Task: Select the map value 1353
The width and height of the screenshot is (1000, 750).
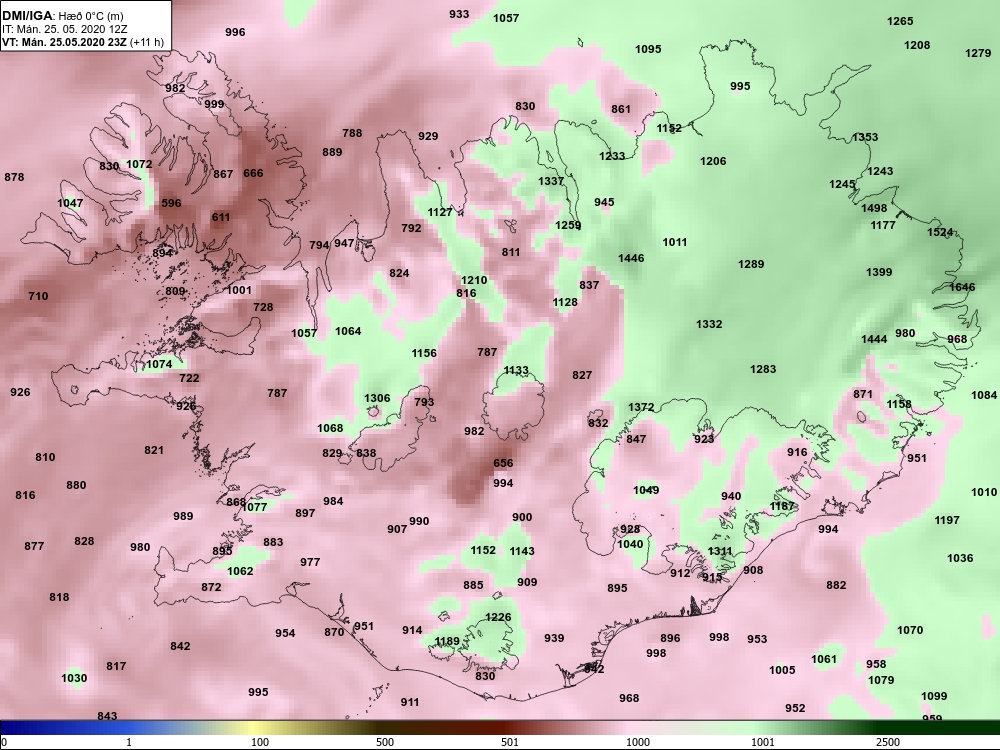Action: [865, 136]
